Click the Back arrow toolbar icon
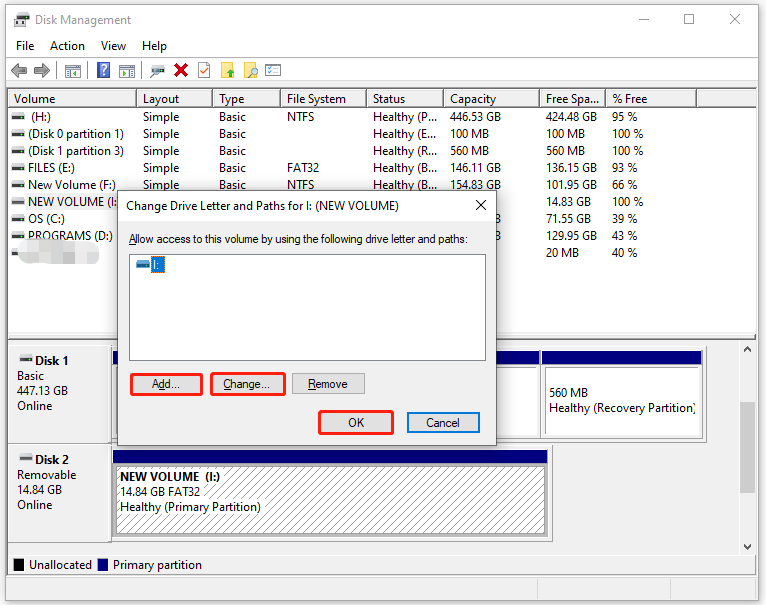Viewport: 766px width, 605px height. [x=19, y=70]
